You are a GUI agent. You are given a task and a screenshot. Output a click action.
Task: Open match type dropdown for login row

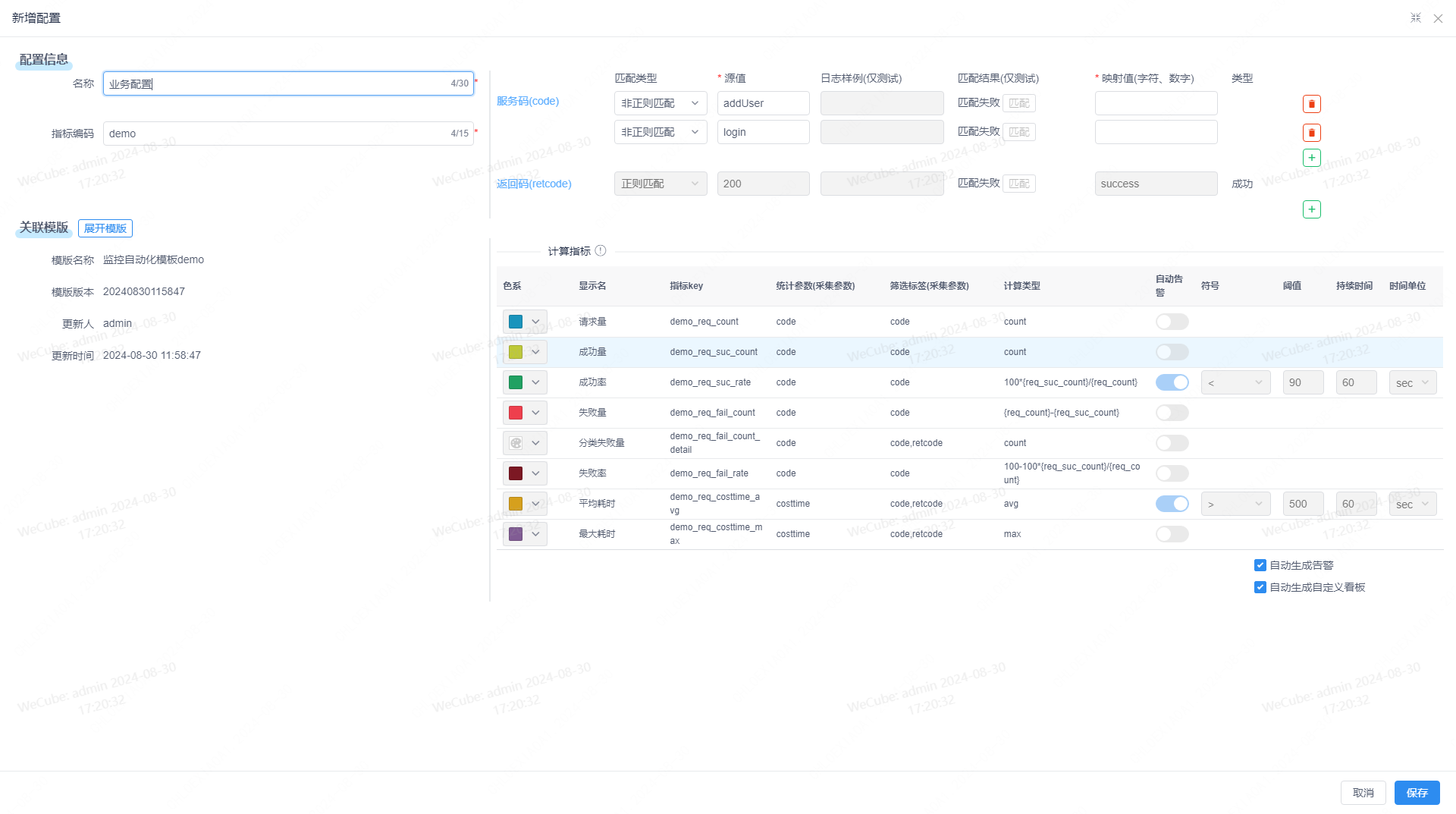click(661, 132)
